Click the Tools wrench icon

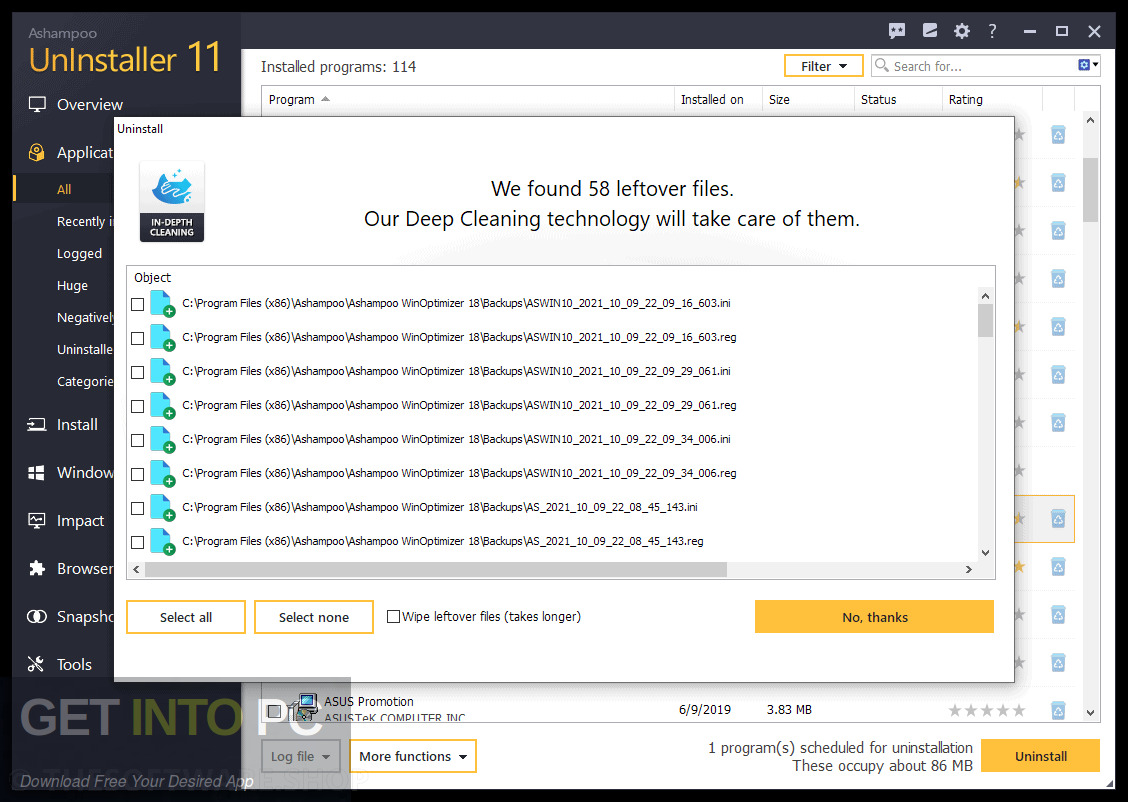[36, 664]
